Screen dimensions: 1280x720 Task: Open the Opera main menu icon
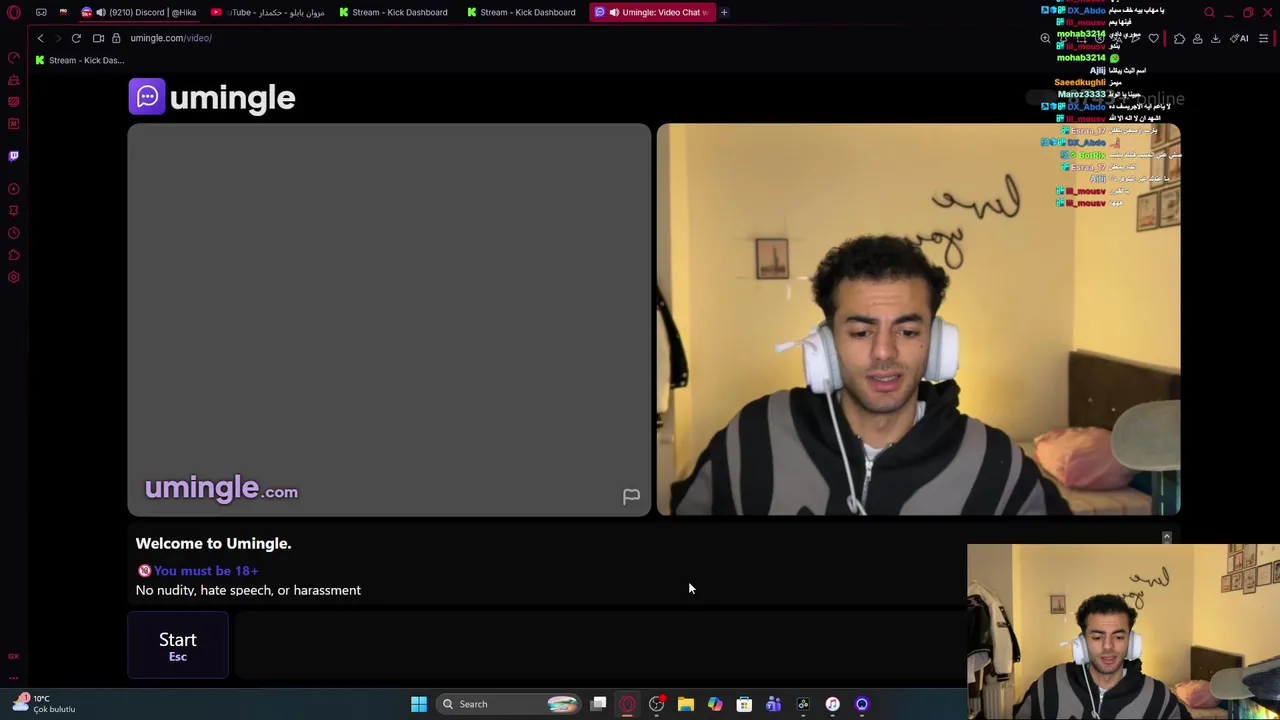point(14,12)
